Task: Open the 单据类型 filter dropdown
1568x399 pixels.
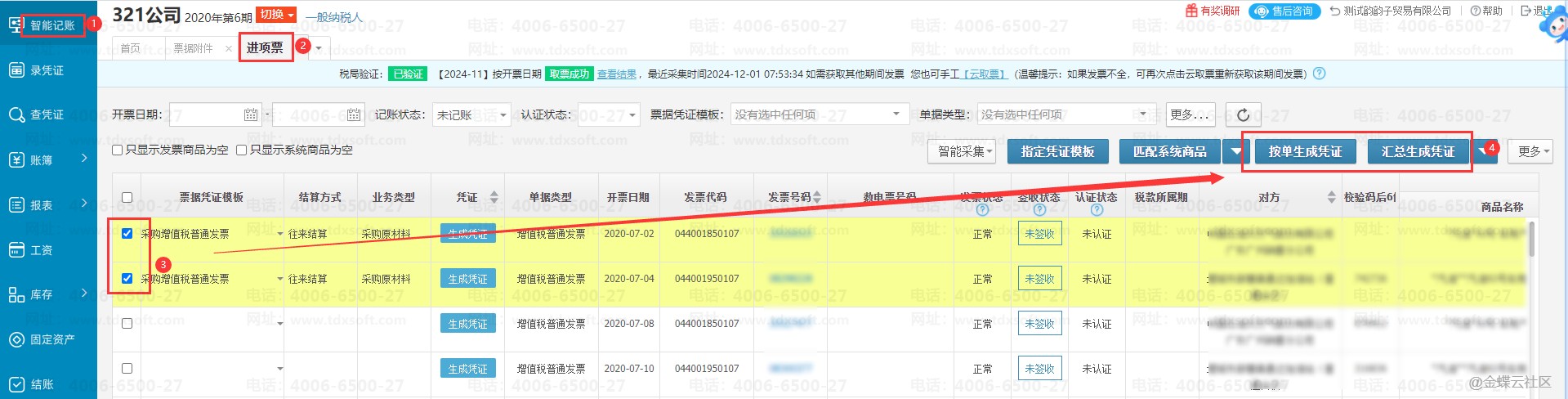Action: point(1066,114)
